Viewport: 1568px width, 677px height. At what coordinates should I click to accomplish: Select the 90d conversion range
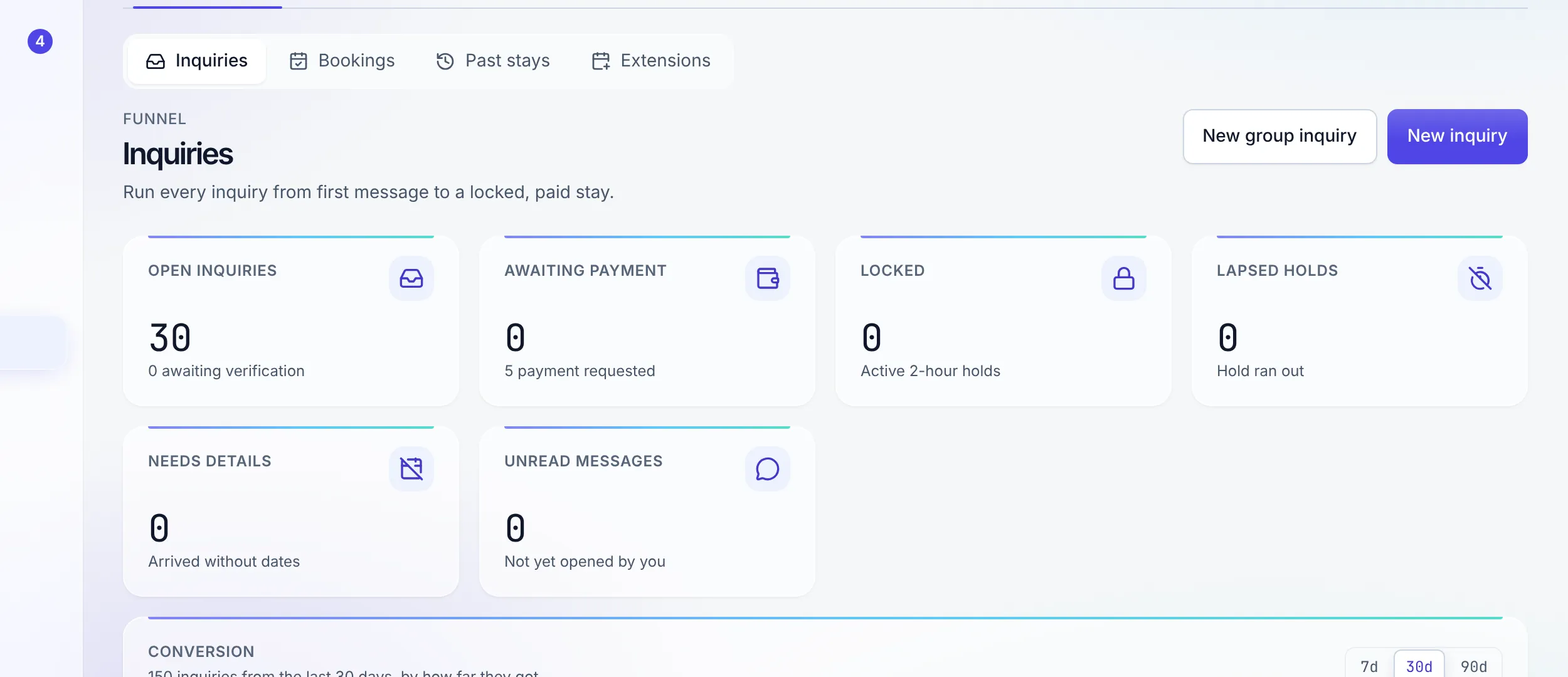[1474, 666]
